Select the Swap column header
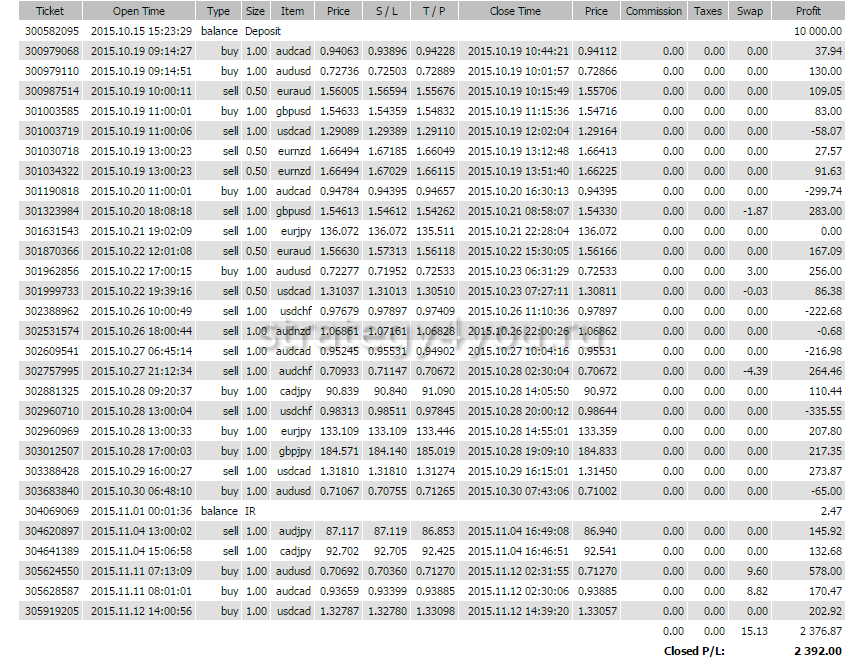859x664 pixels. coord(749,11)
